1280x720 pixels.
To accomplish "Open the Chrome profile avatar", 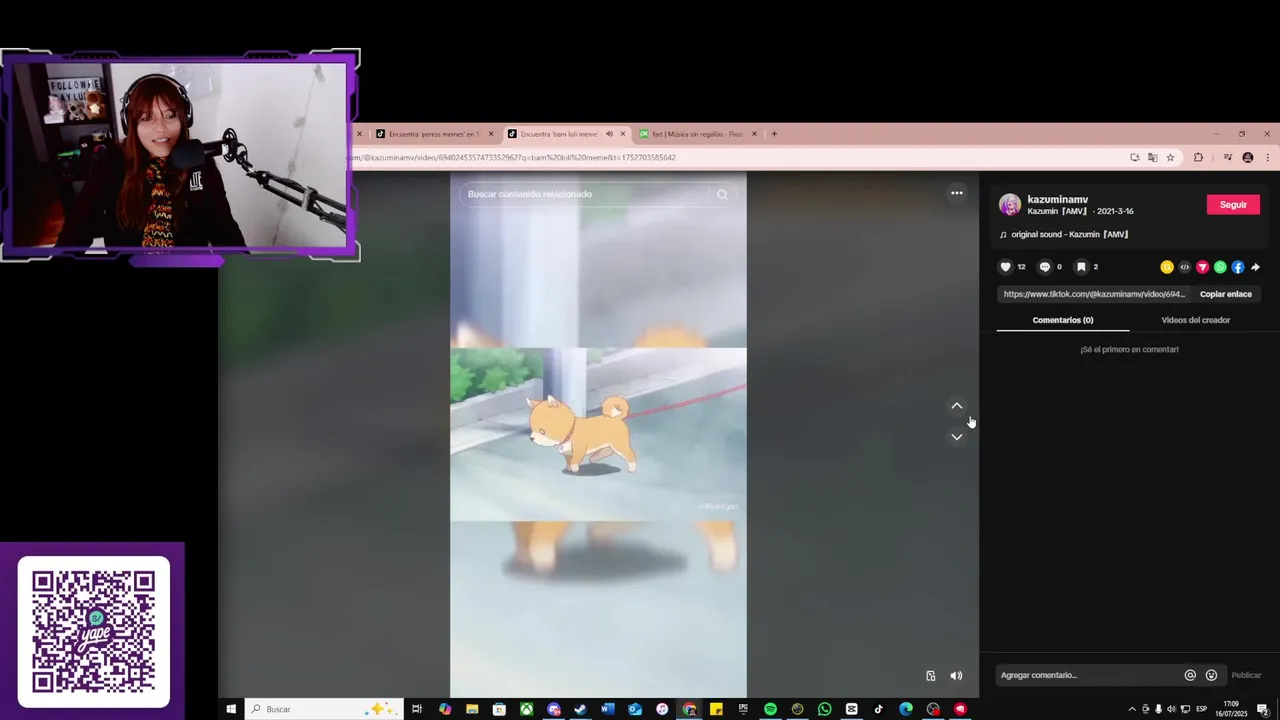I will (x=1247, y=157).
